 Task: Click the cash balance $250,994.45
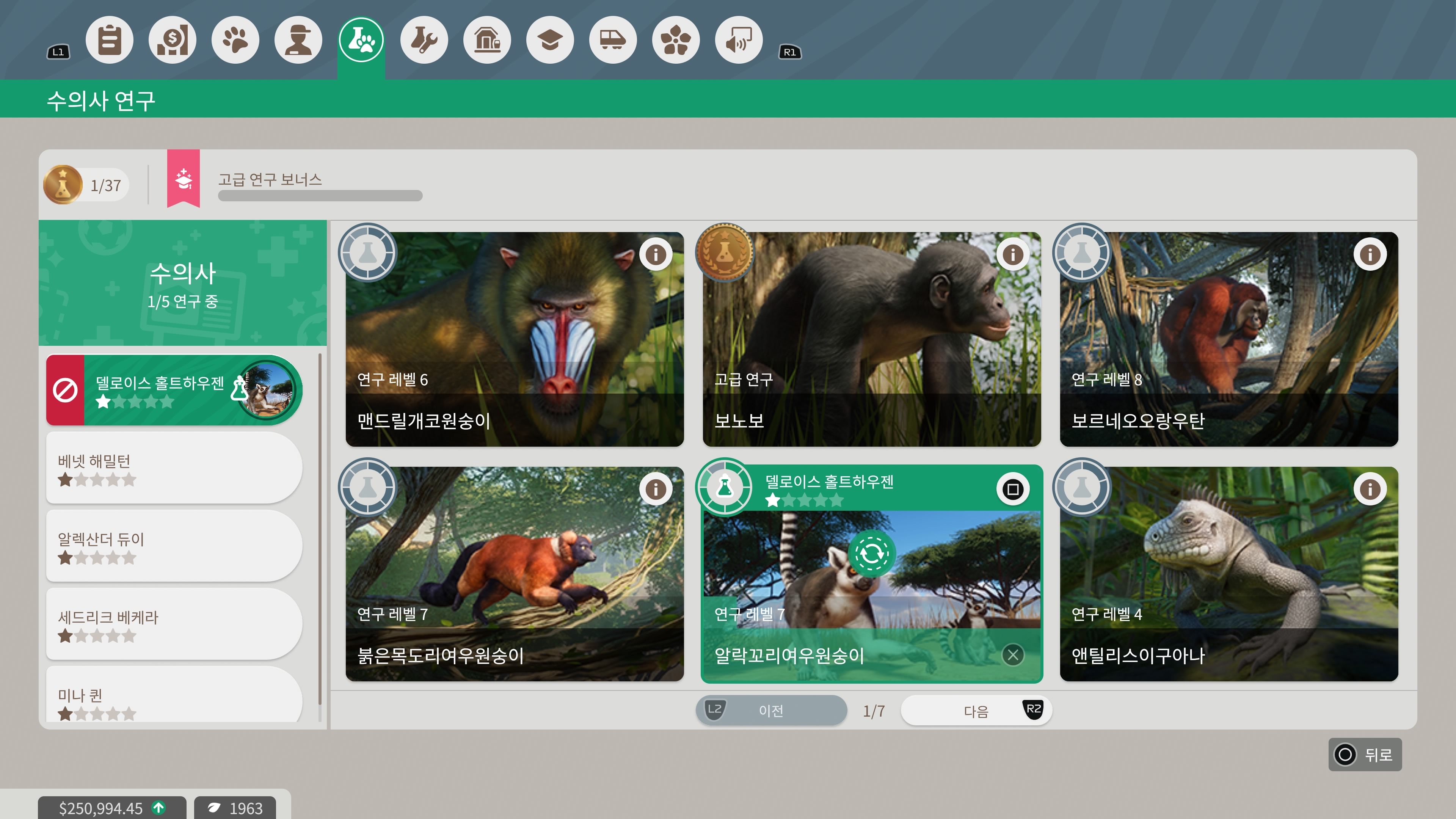tap(112, 808)
